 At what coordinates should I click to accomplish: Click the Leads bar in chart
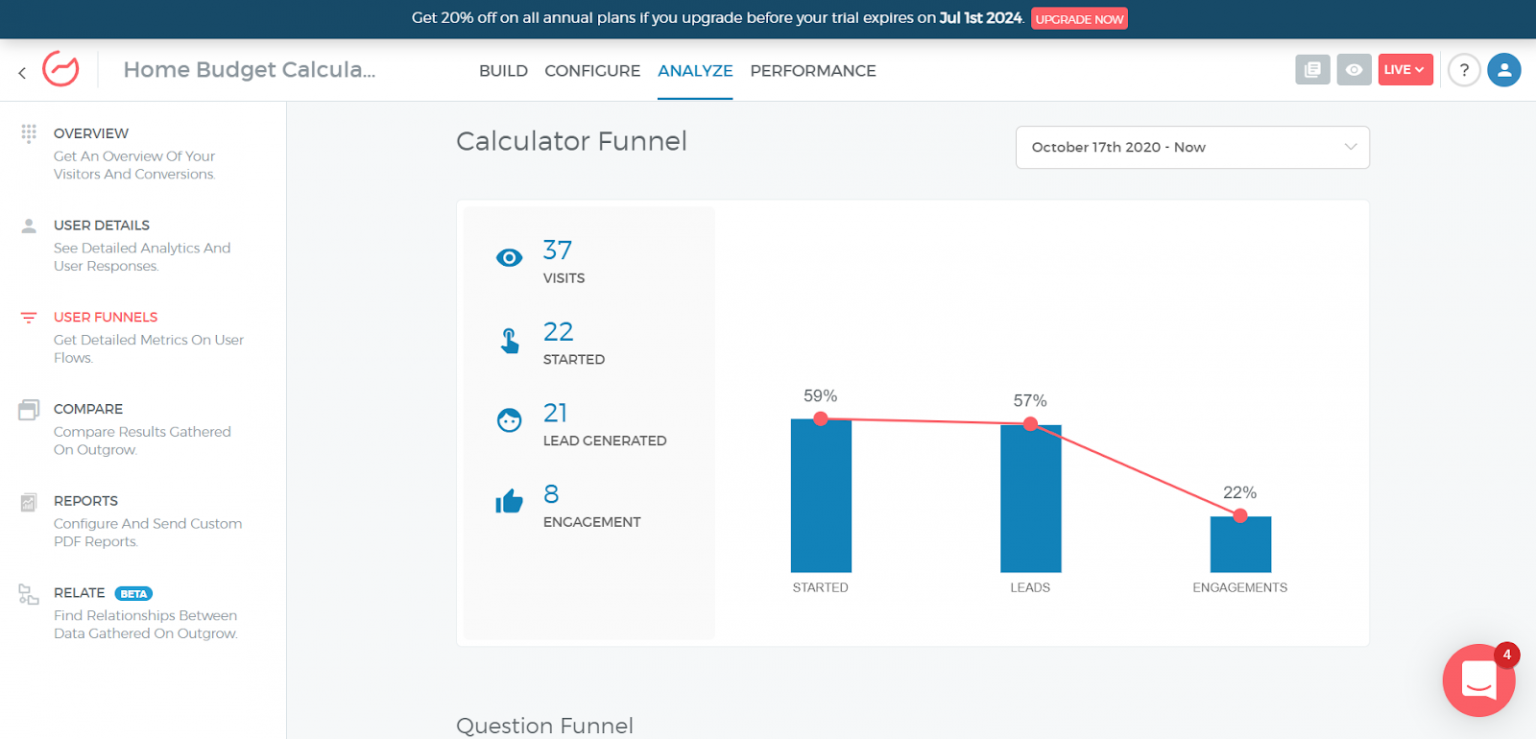click(1030, 500)
